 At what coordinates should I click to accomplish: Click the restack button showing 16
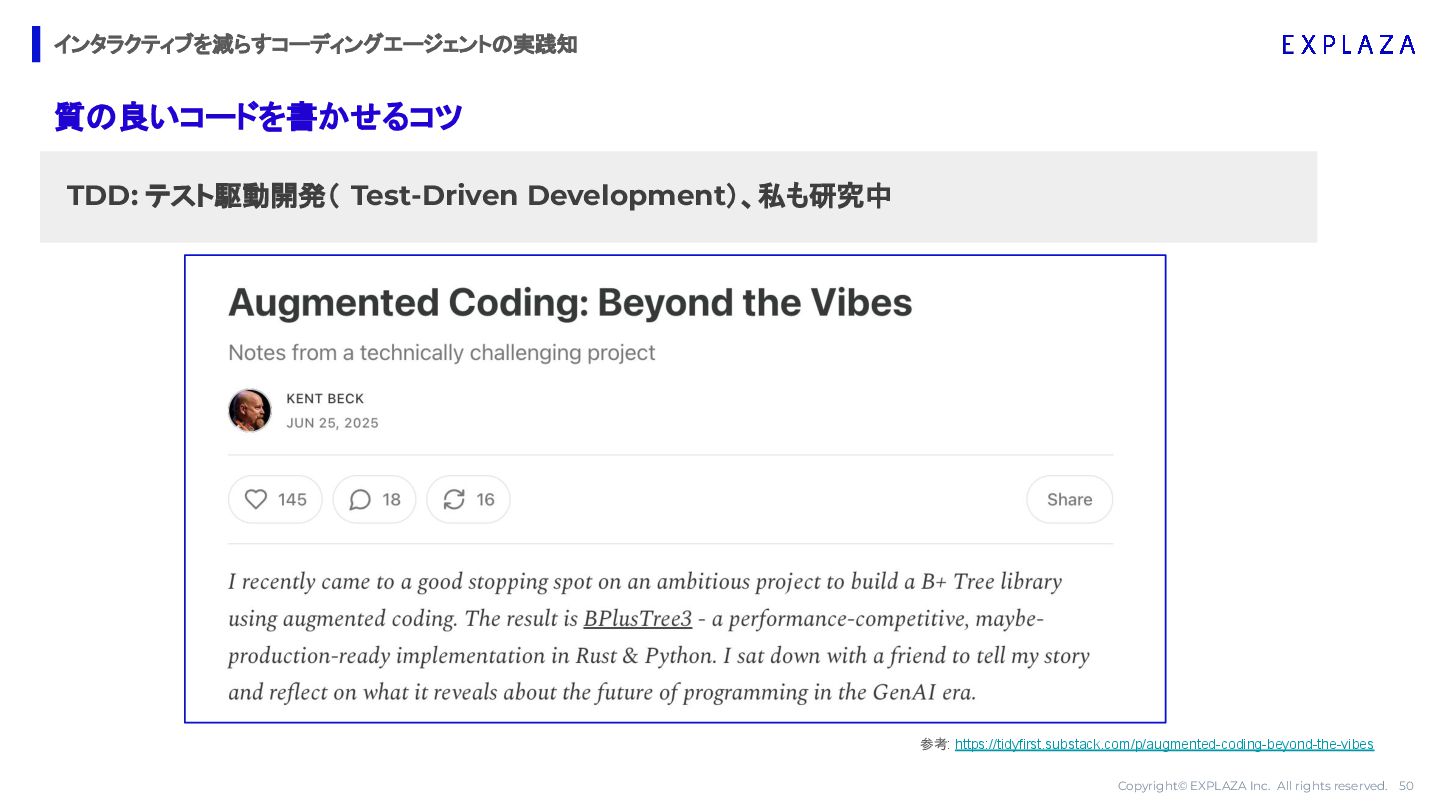click(x=468, y=499)
